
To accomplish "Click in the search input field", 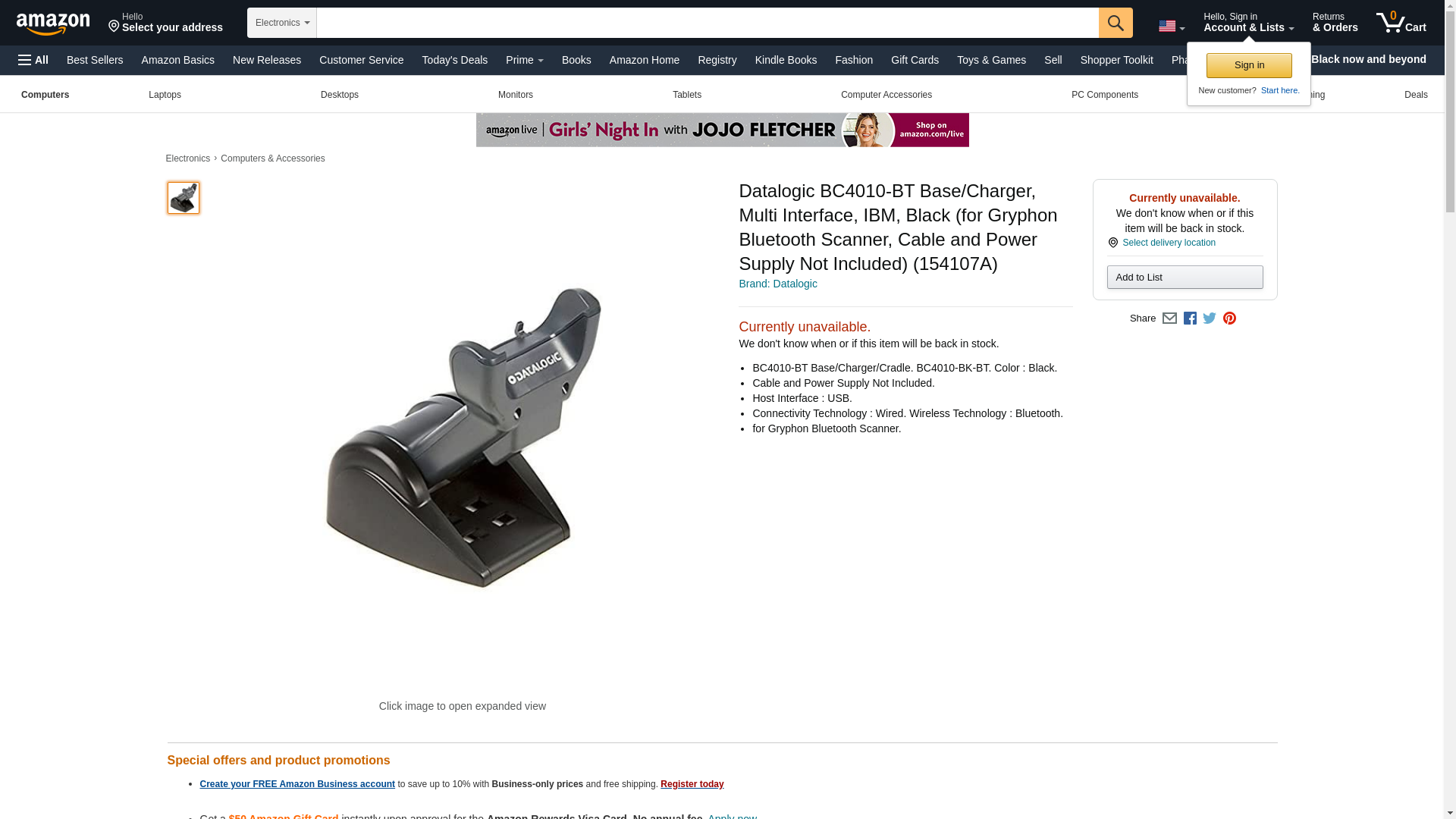I will (x=707, y=23).
